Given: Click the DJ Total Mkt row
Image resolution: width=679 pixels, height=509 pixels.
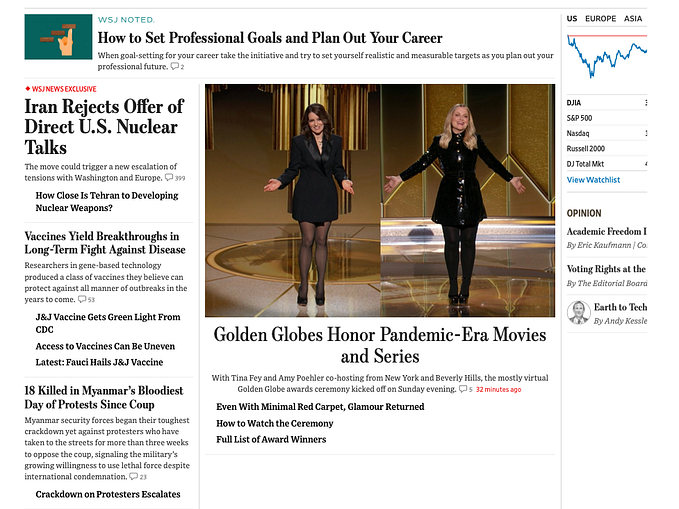Looking at the screenshot, I should pyautogui.click(x=607, y=164).
